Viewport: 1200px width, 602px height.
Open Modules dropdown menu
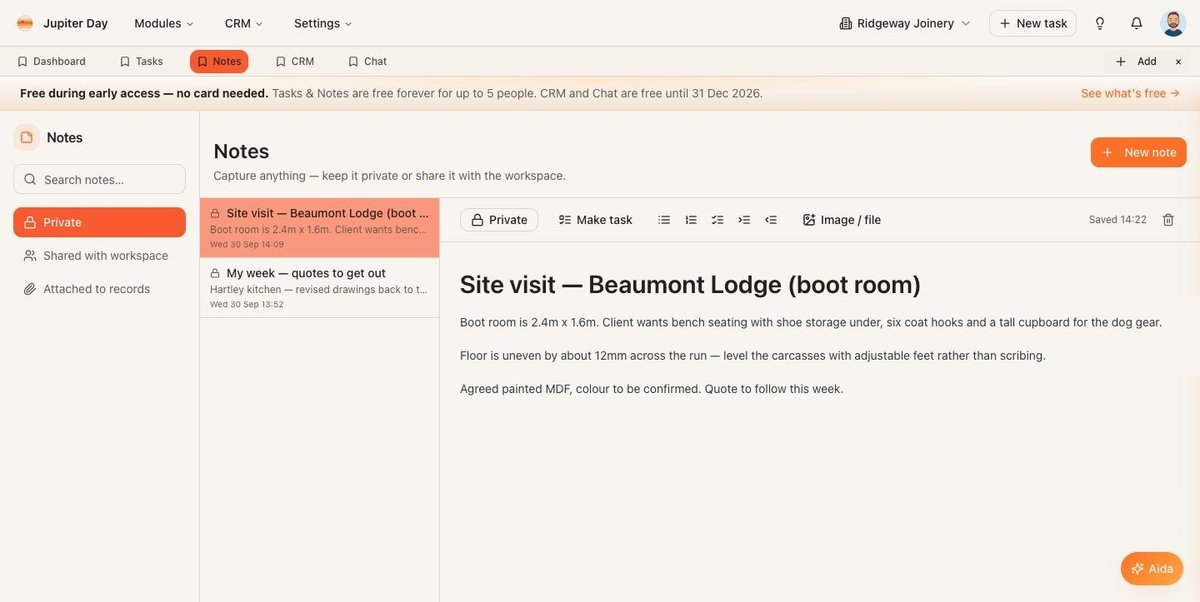164,23
